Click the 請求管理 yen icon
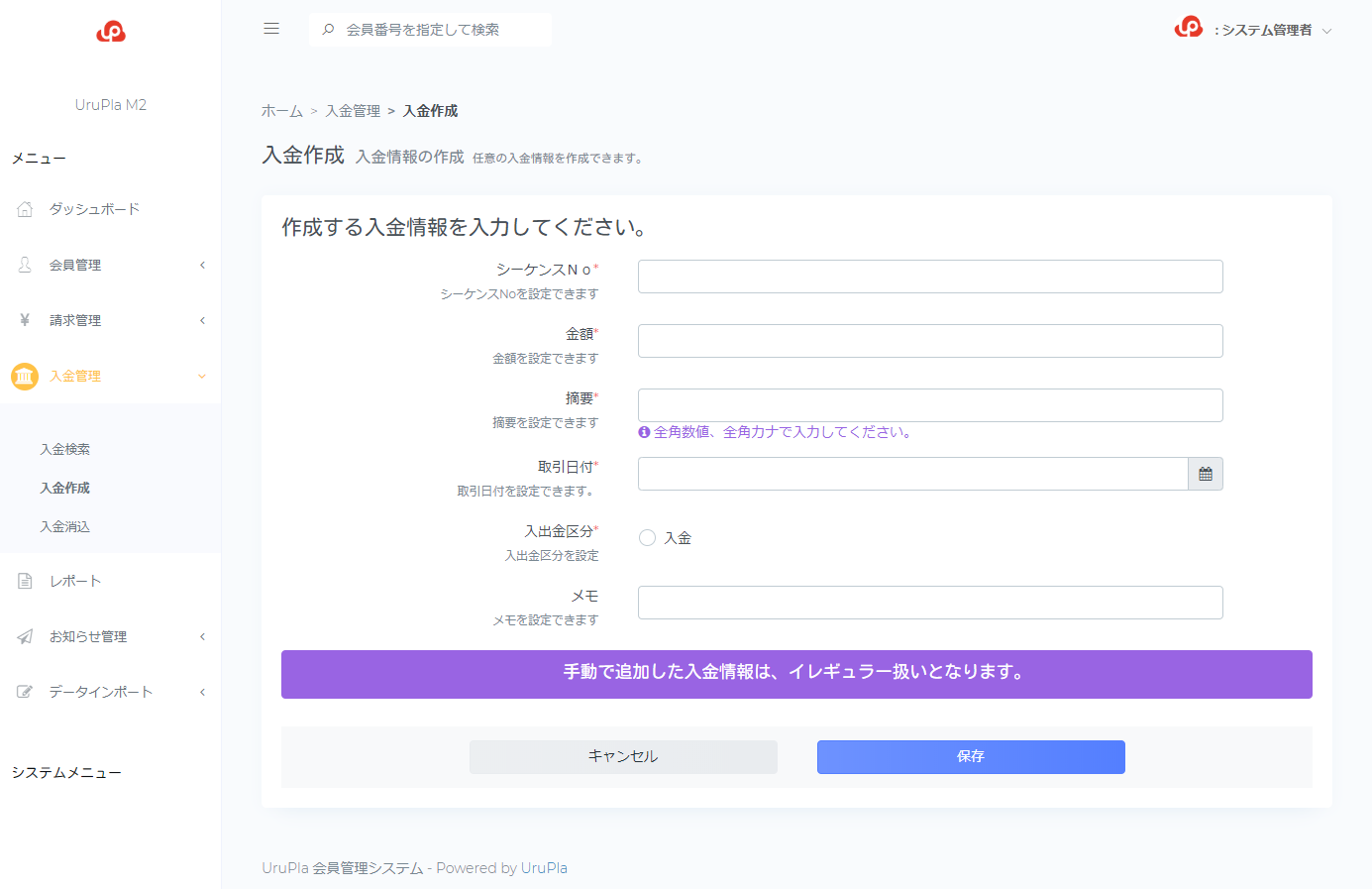 (x=25, y=320)
